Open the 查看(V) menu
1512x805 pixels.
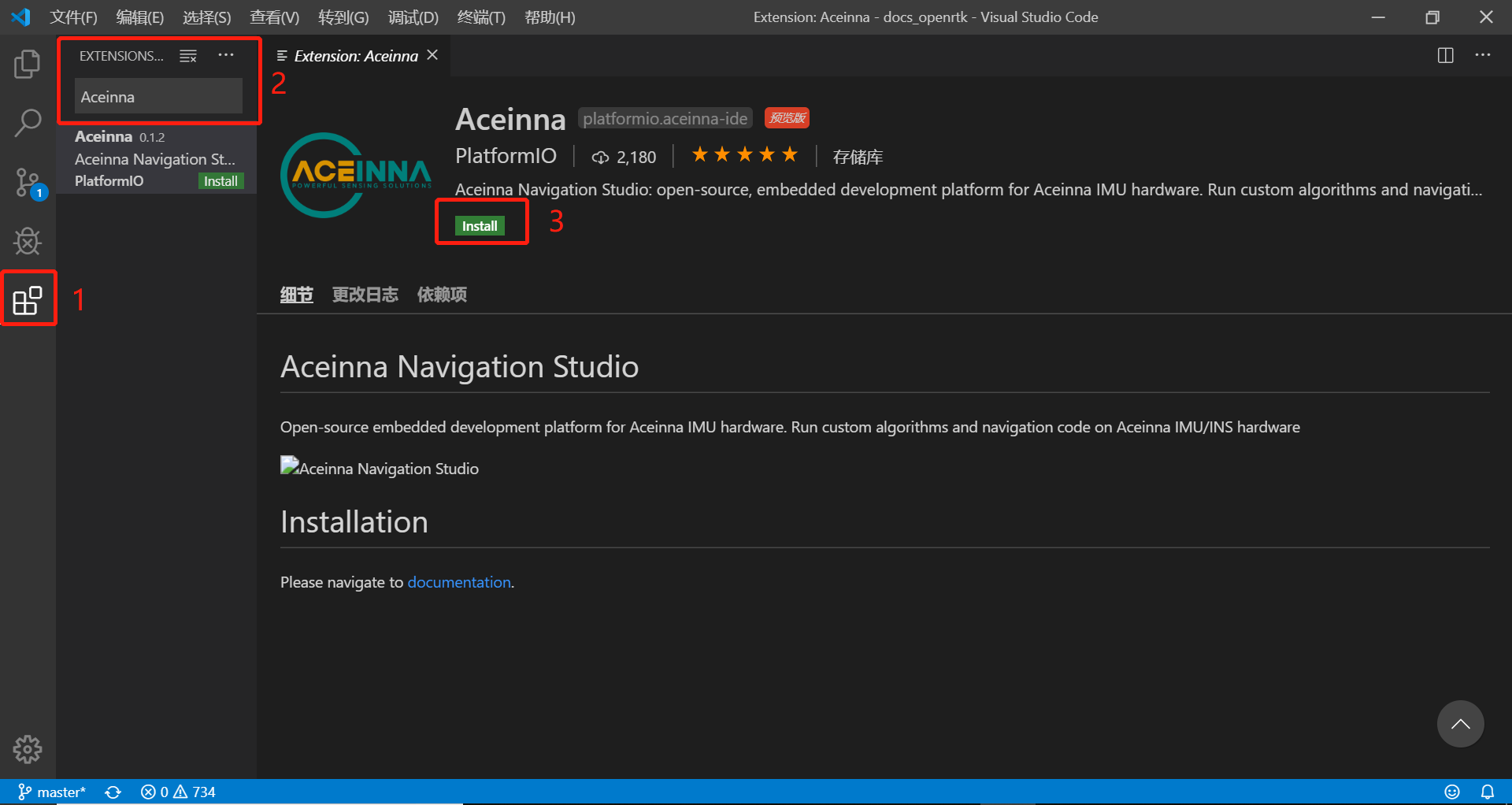[x=275, y=17]
